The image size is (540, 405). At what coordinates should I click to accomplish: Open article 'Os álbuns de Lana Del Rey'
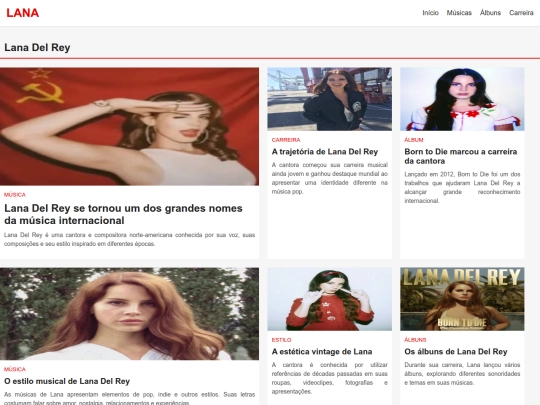coord(456,352)
